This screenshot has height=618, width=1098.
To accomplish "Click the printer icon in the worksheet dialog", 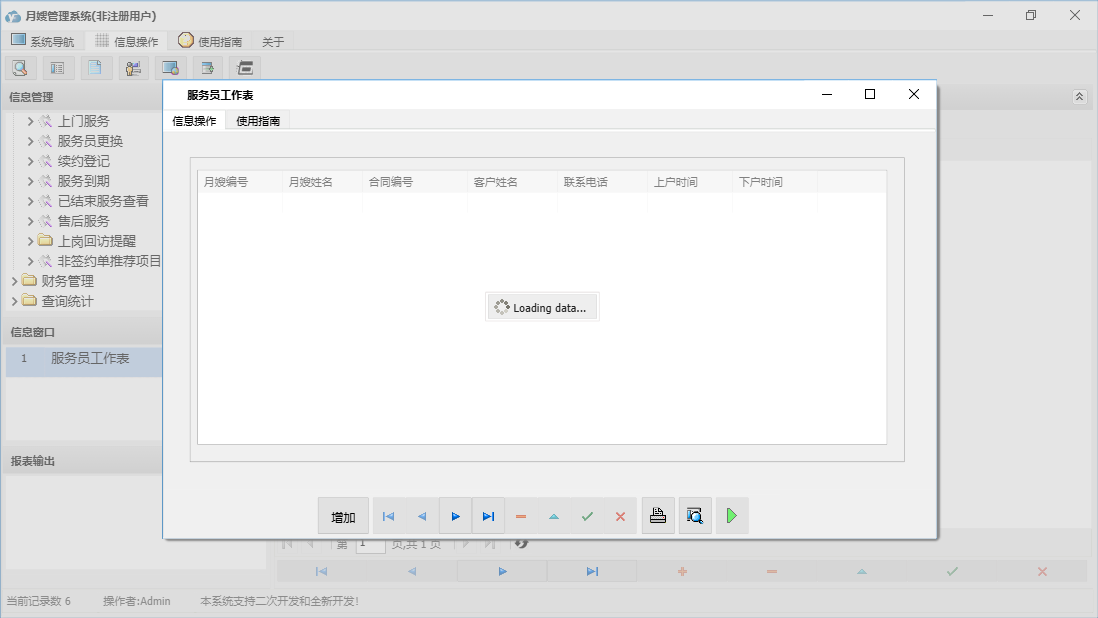I will [x=658, y=515].
